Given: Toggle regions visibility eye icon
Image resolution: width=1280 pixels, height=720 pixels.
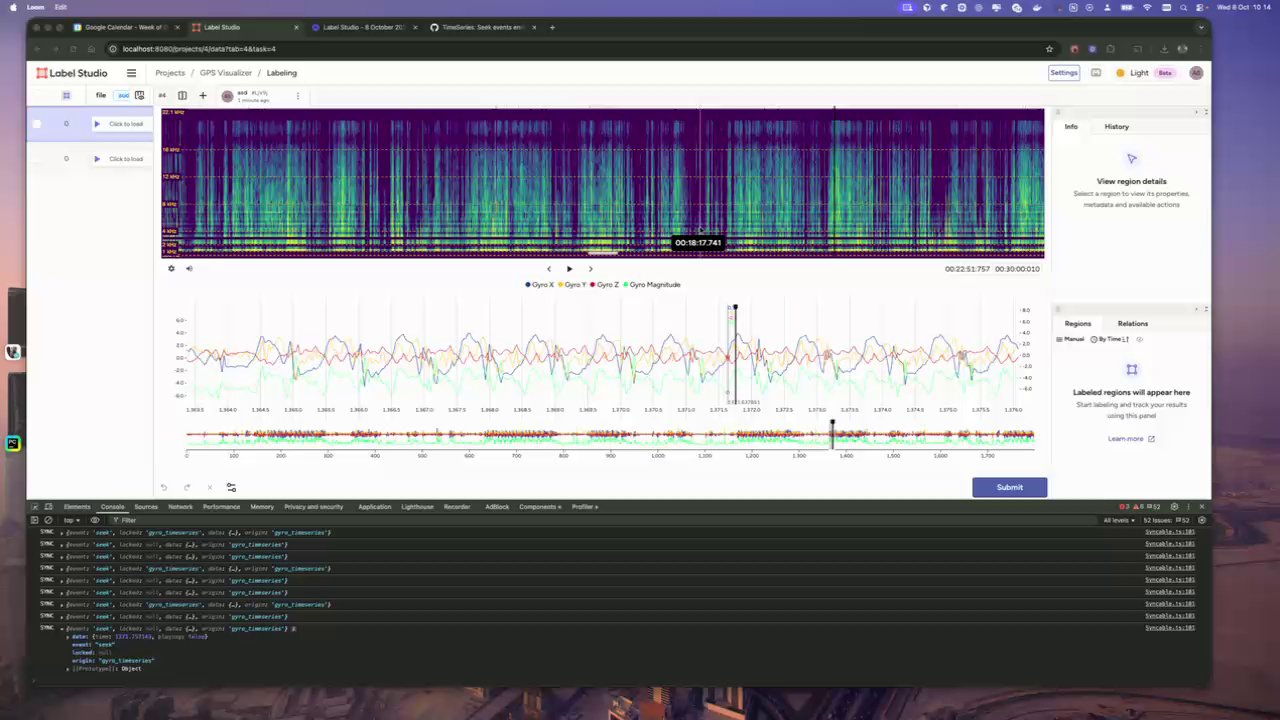Looking at the screenshot, I should click(x=1139, y=340).
